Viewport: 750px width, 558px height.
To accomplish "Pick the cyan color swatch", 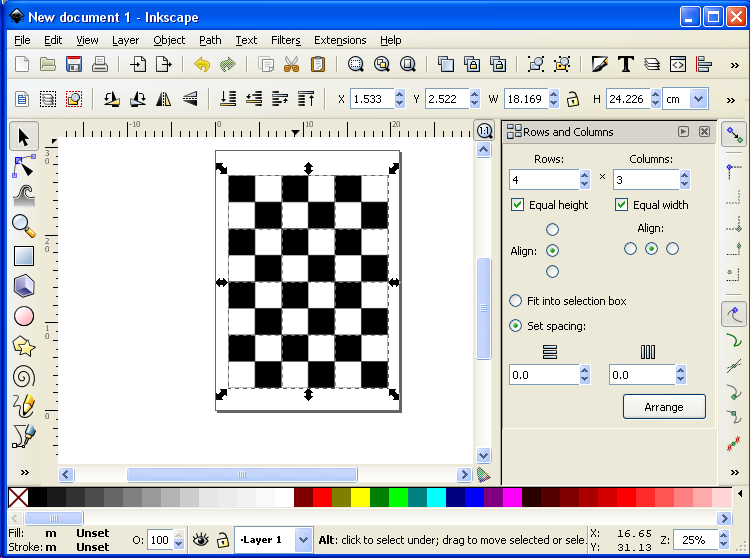I will point(436,497).
